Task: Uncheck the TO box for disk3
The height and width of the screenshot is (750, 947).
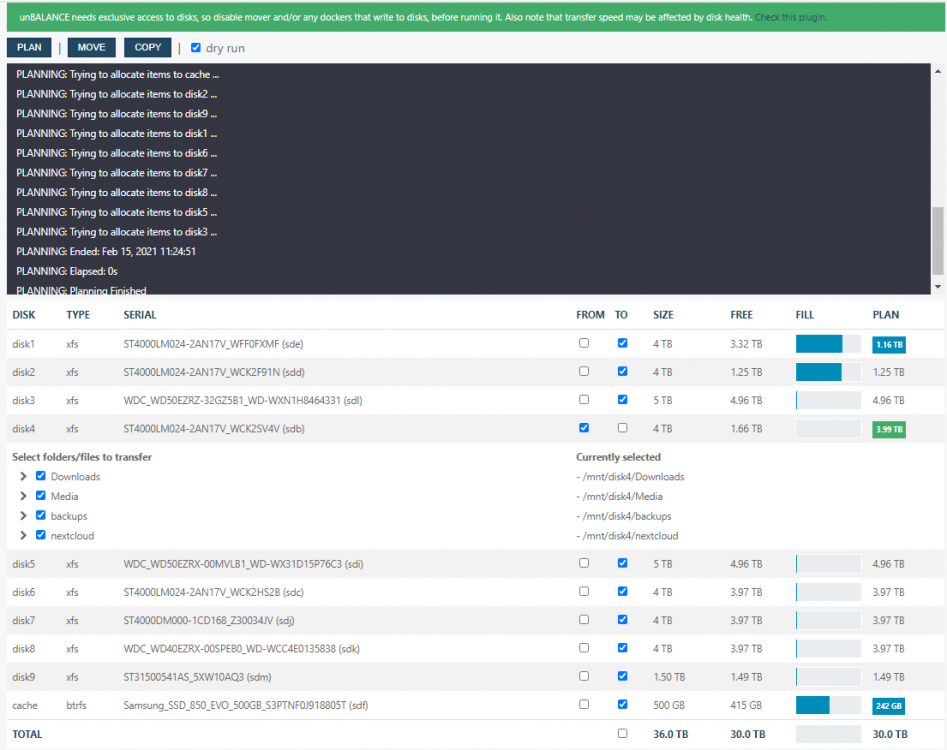Action: (x=622, y=399)
